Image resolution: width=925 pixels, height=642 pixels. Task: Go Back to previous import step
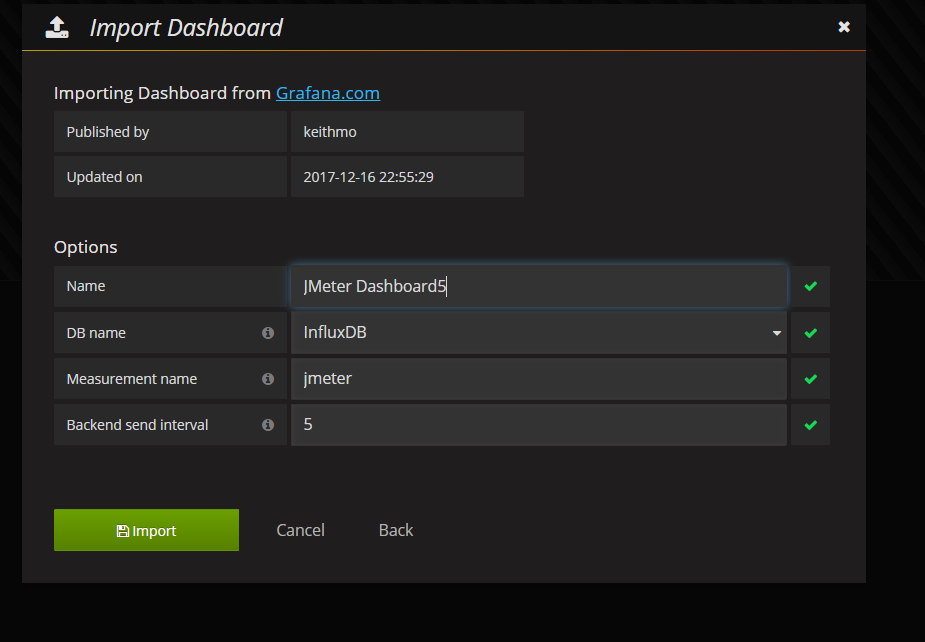coord(396,530)
